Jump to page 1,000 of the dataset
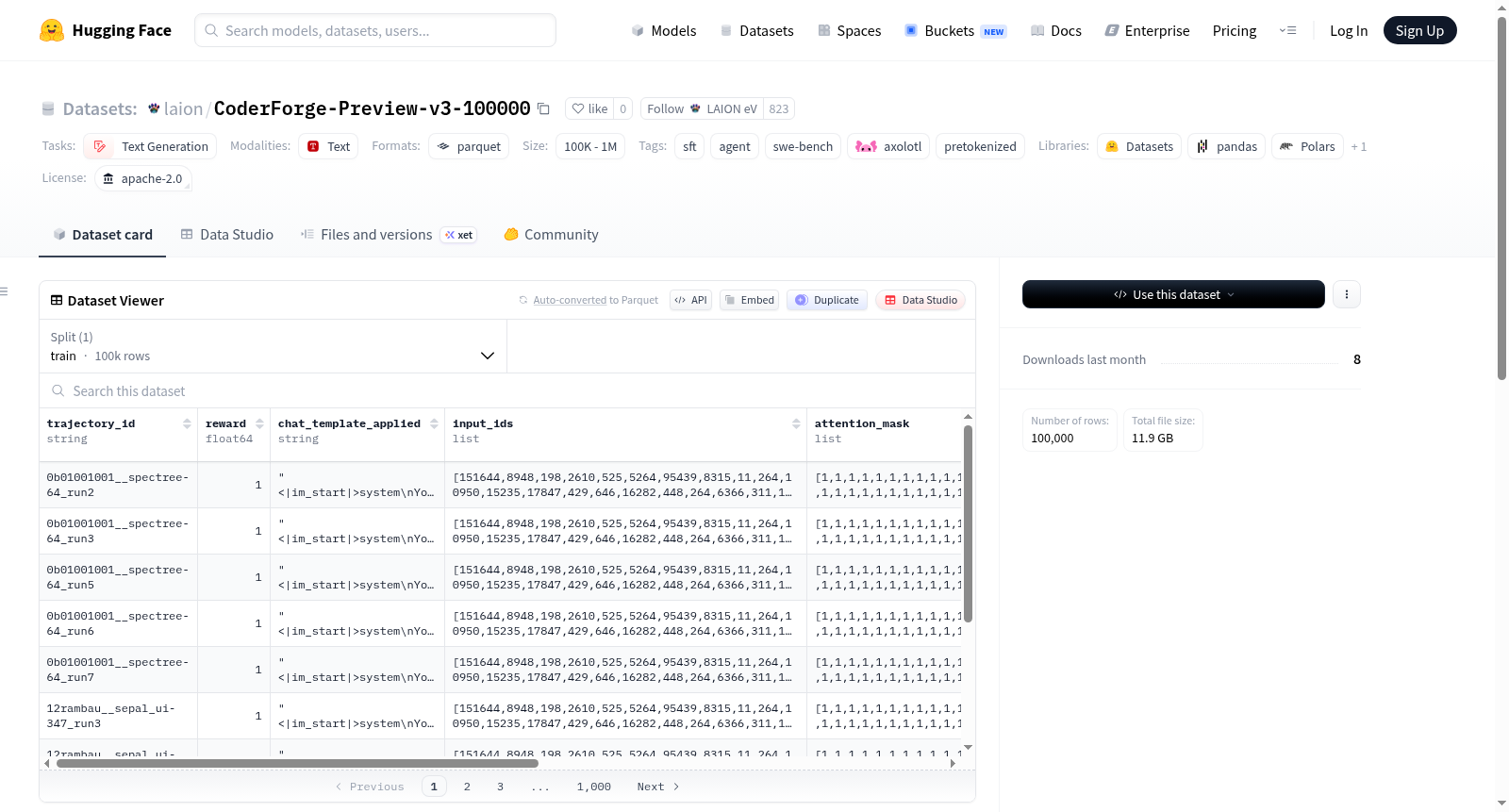Viewport: 1509px width, 812px height. tap(594, 787)
